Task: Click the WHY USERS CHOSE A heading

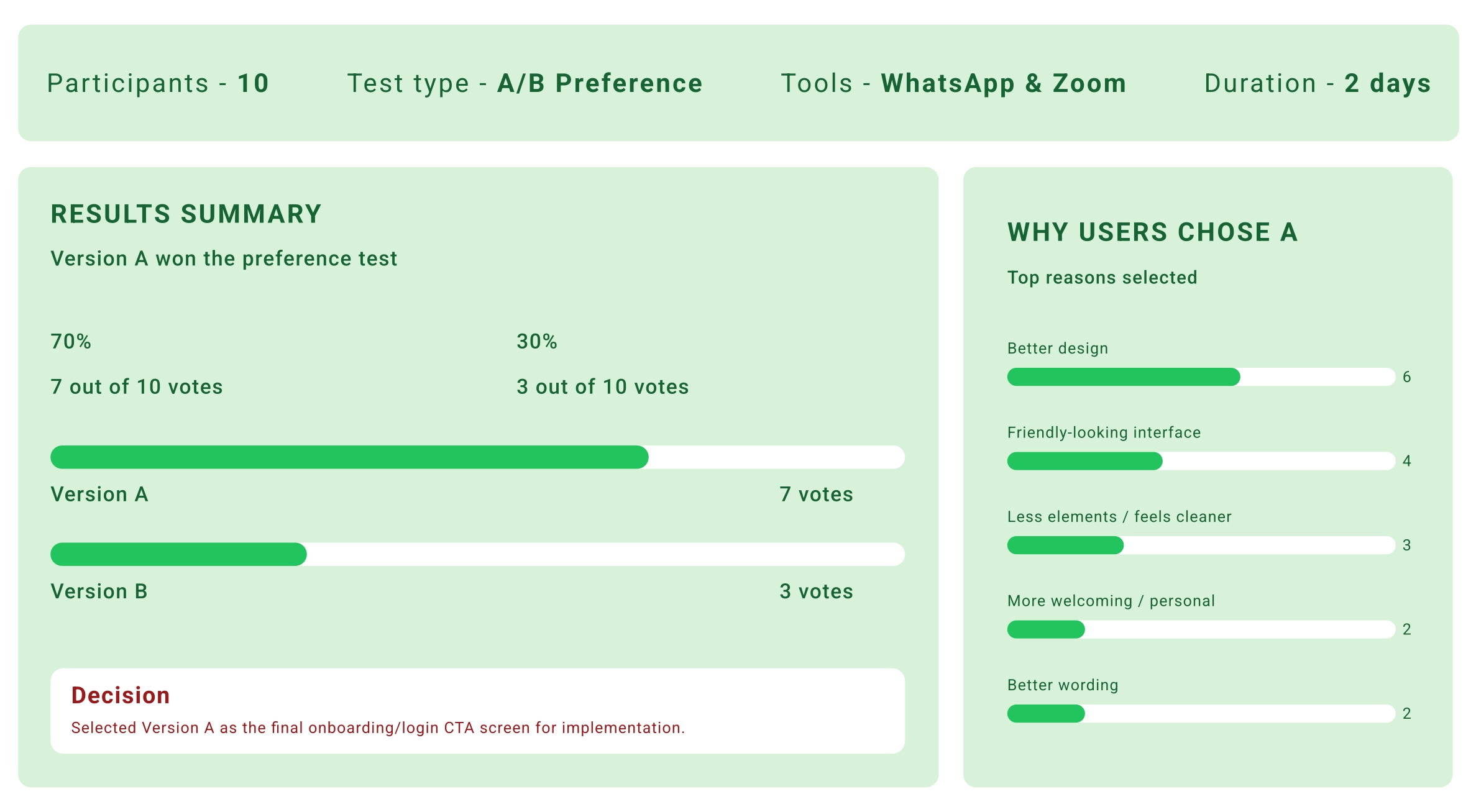Action: (1152, 232)
